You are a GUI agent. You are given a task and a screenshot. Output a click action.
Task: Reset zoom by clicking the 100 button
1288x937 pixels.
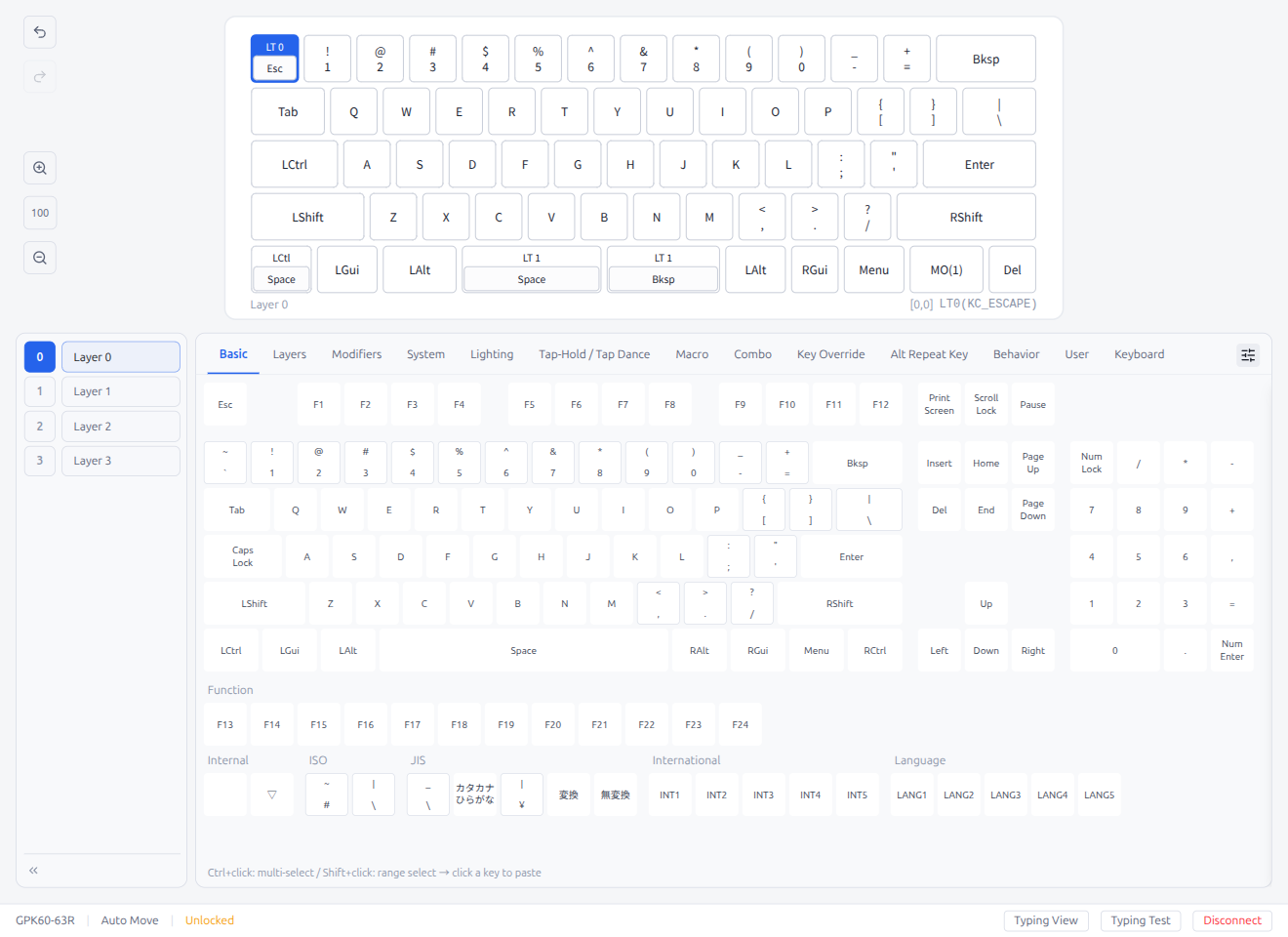pos(39,213)
